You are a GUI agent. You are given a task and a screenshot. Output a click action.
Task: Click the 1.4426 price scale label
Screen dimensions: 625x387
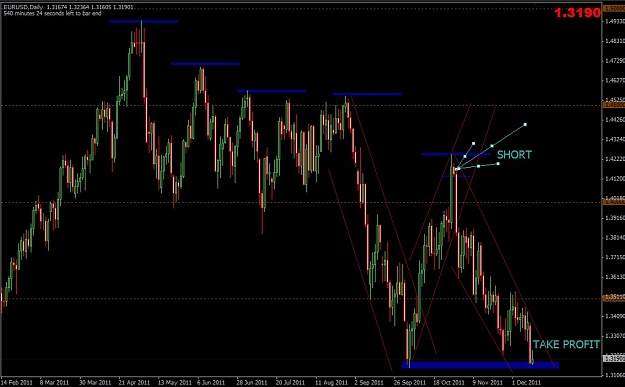pyautogui.click(x=615, y=120)
